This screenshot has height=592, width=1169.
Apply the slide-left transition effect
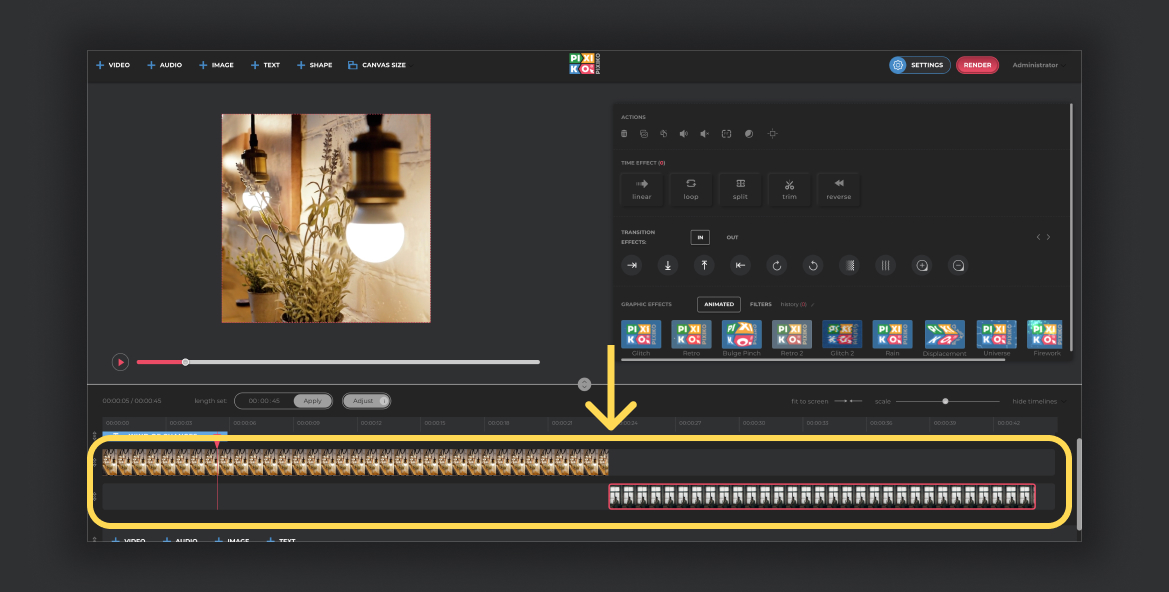tap(740, 265)
